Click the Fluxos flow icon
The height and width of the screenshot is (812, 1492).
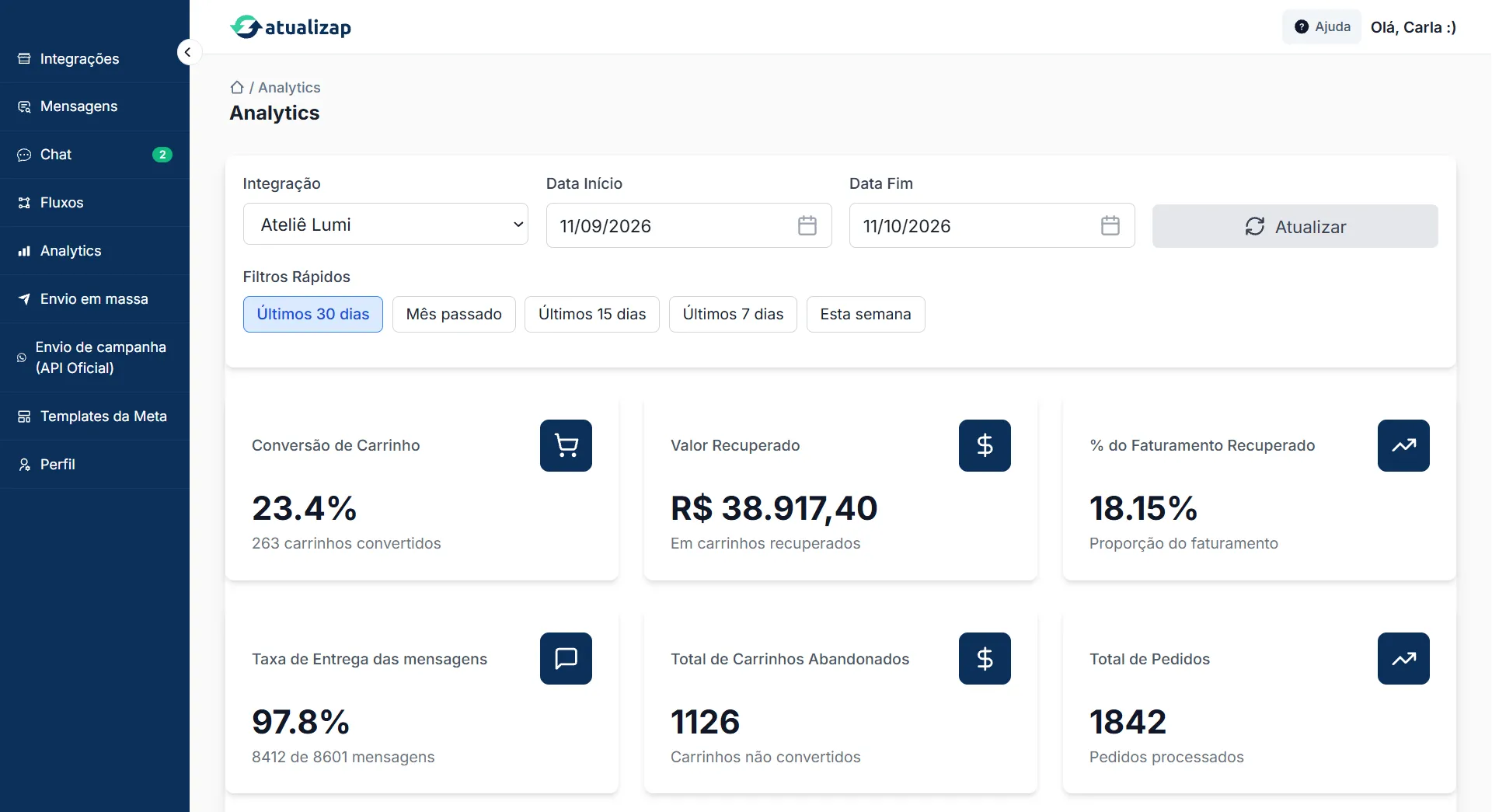24,203
